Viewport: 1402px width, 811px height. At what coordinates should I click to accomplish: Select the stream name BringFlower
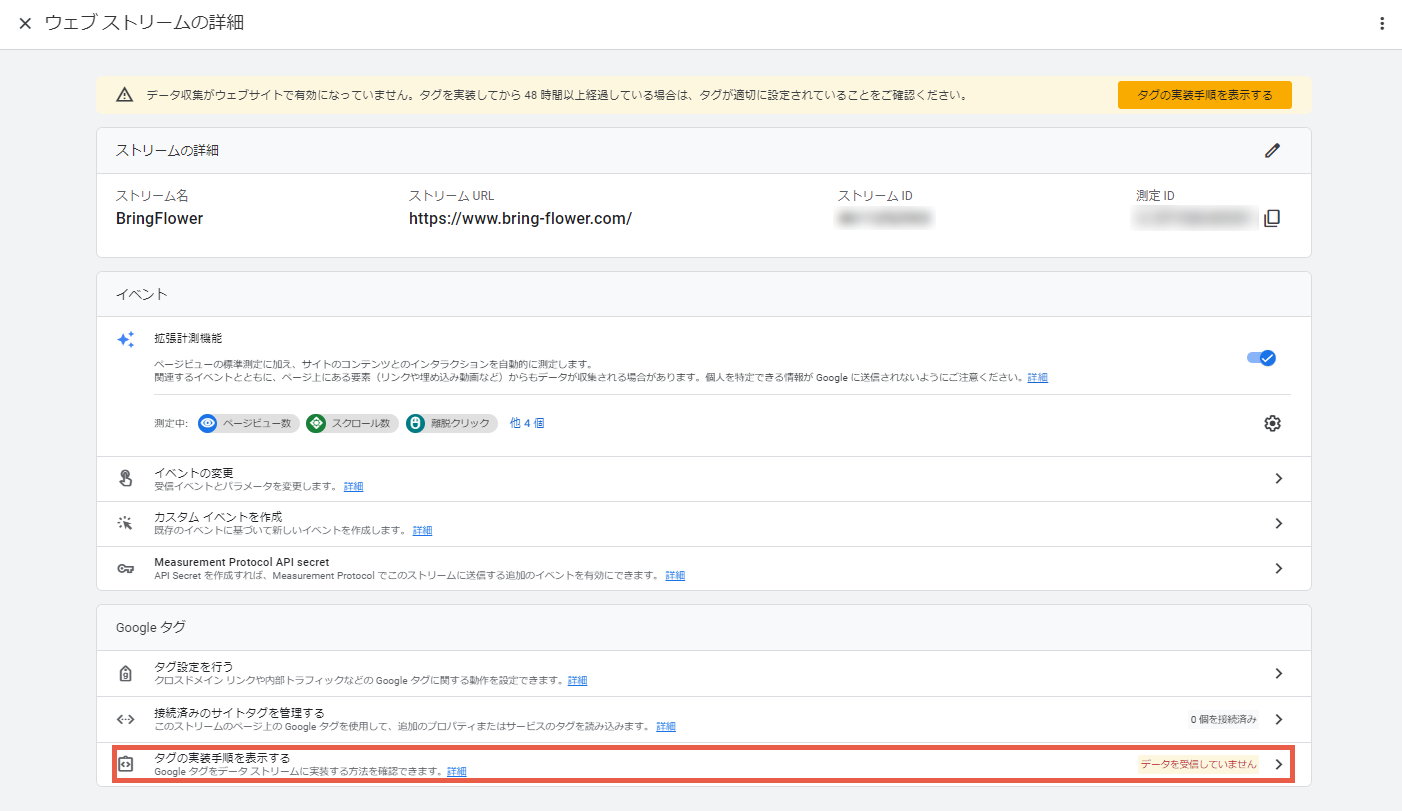(x=159, y=218)
